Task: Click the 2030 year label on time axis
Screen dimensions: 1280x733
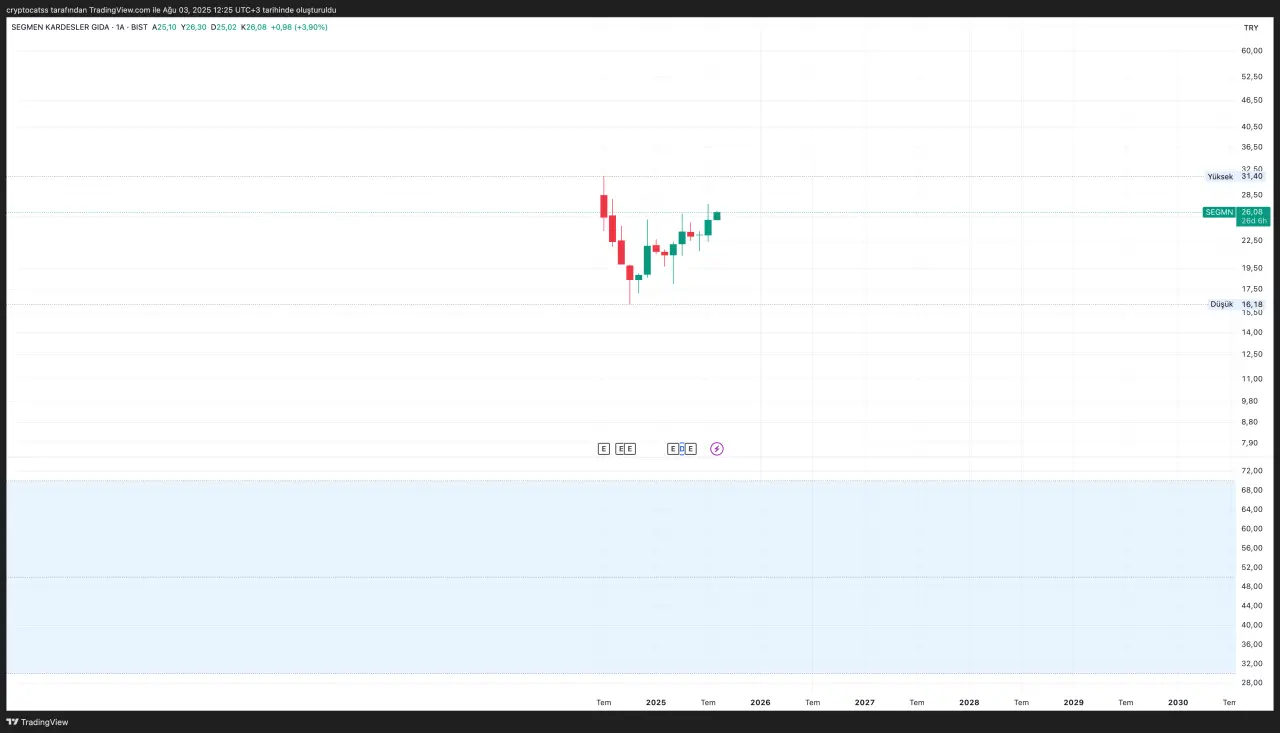Action: (x=1178, y=702)
